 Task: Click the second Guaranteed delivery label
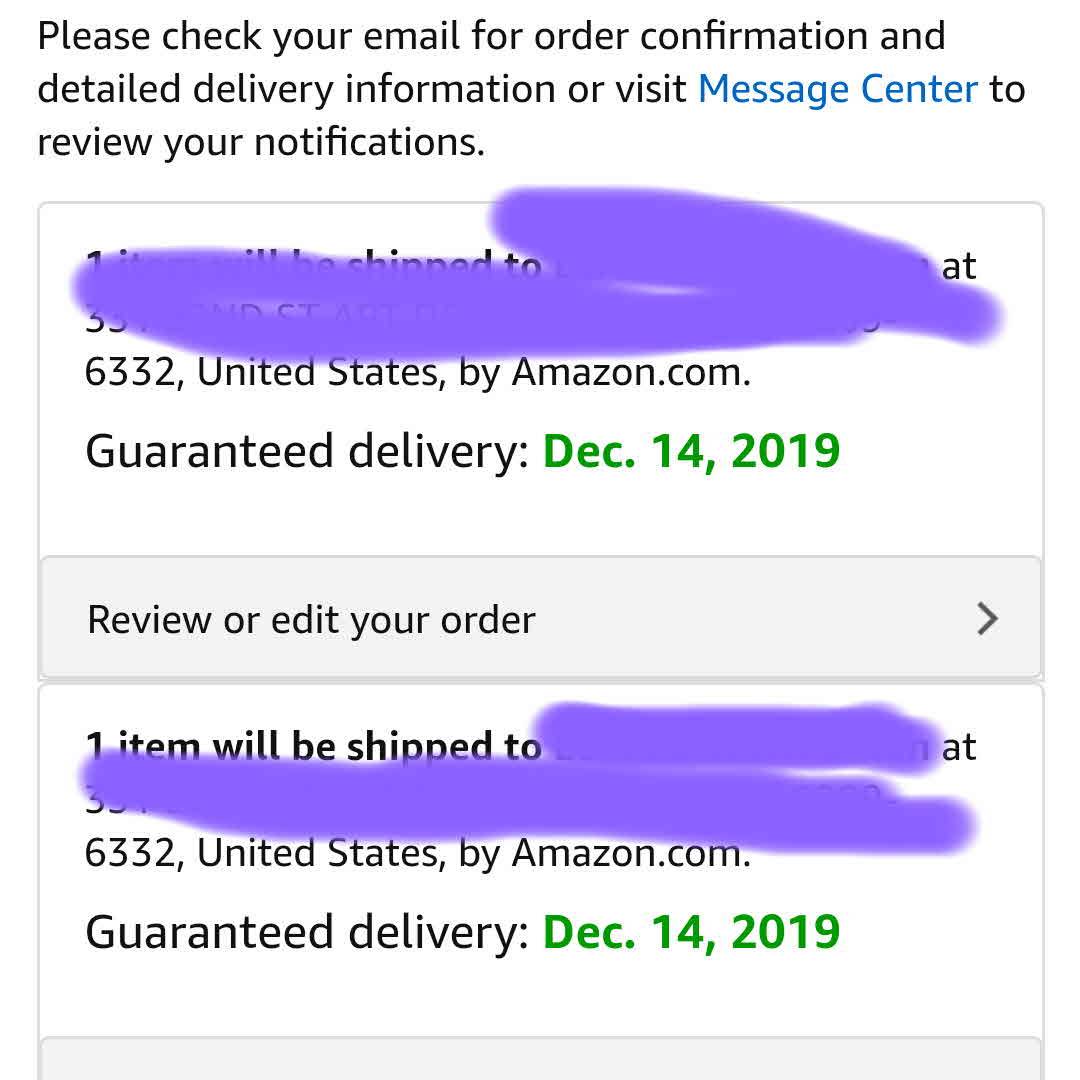(307, 932)
